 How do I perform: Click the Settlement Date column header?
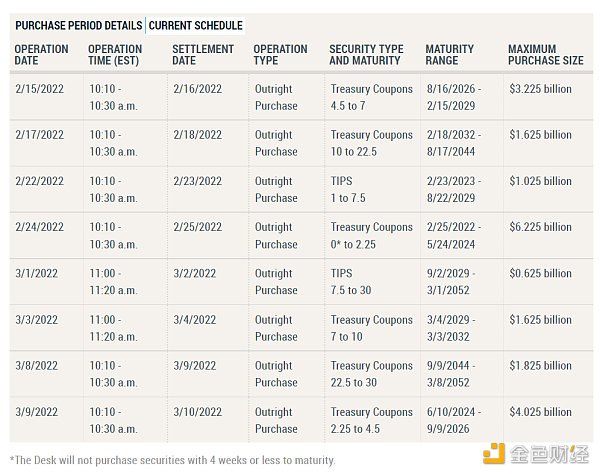(203, 55)
